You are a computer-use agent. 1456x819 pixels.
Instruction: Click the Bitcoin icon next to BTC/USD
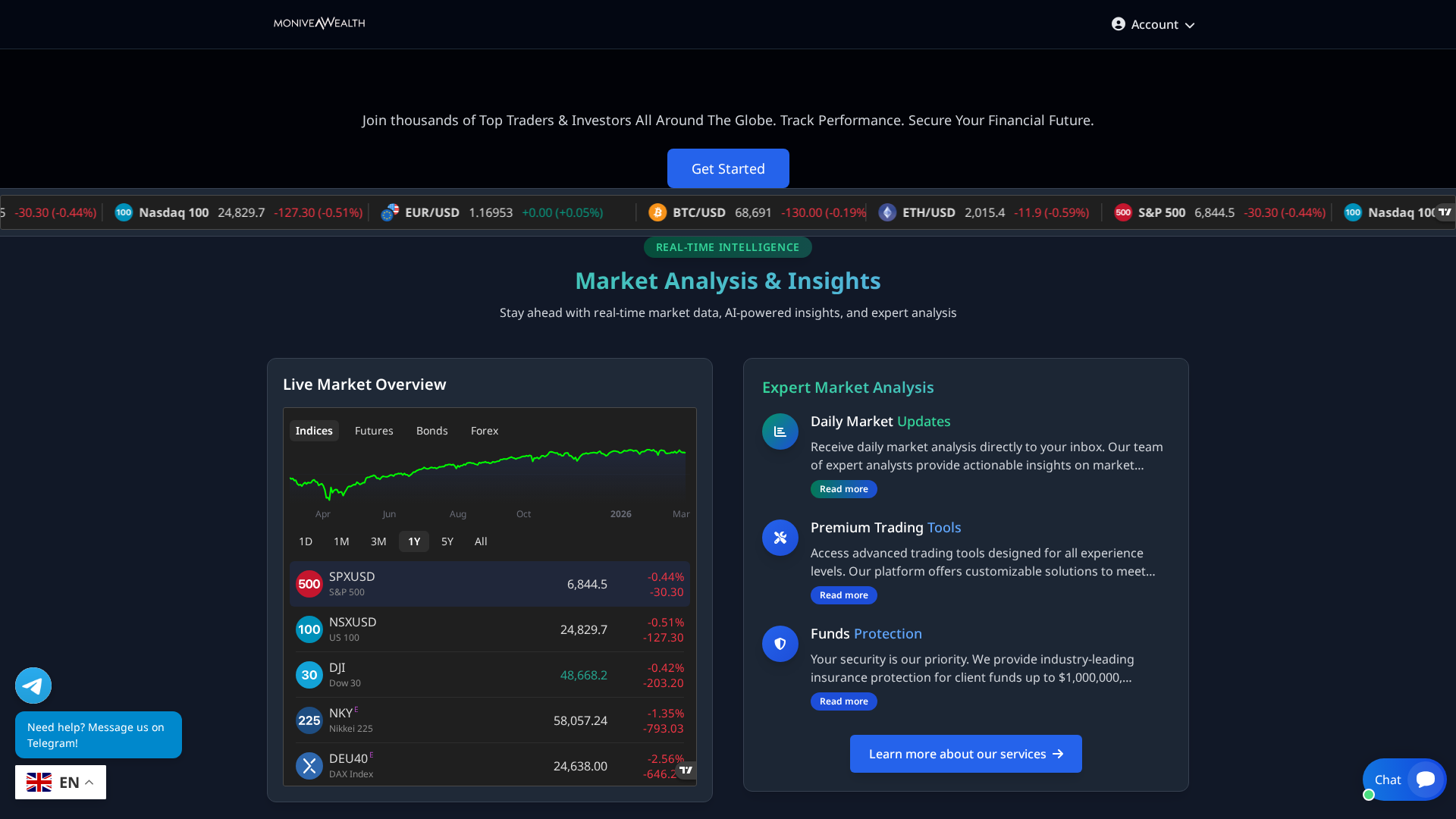pyautogui.click(x=657, y=212)
